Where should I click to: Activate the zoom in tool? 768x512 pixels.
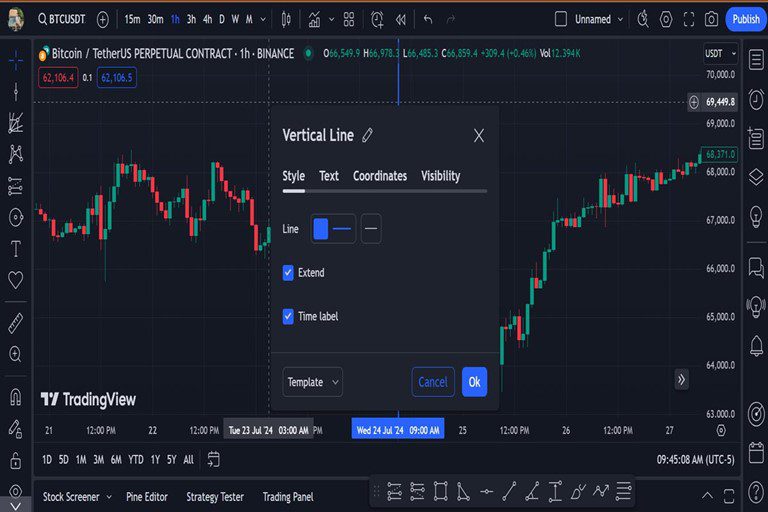(x=16, y=354)
